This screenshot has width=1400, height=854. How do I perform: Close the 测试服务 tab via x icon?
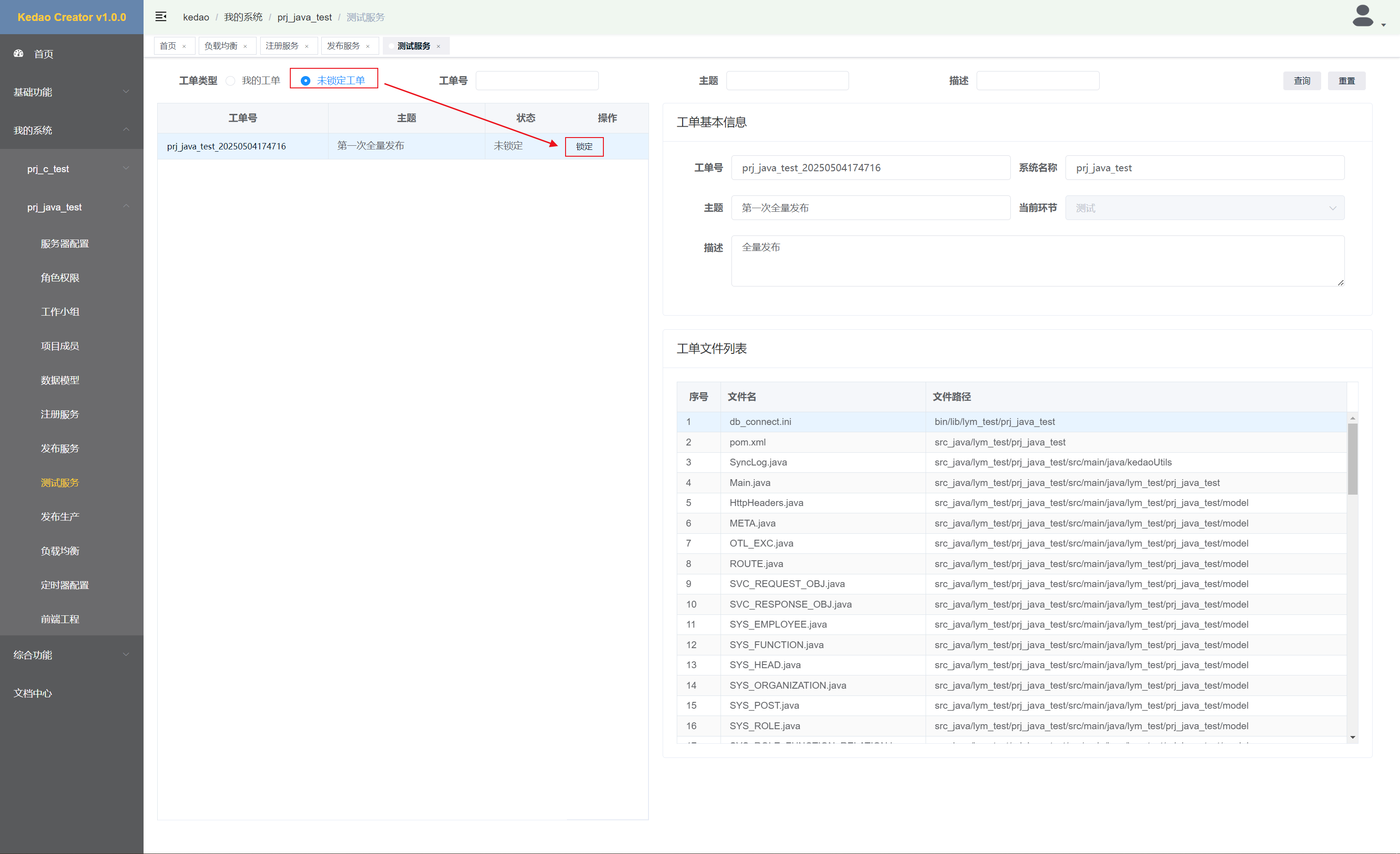click(x=438, y=46)
